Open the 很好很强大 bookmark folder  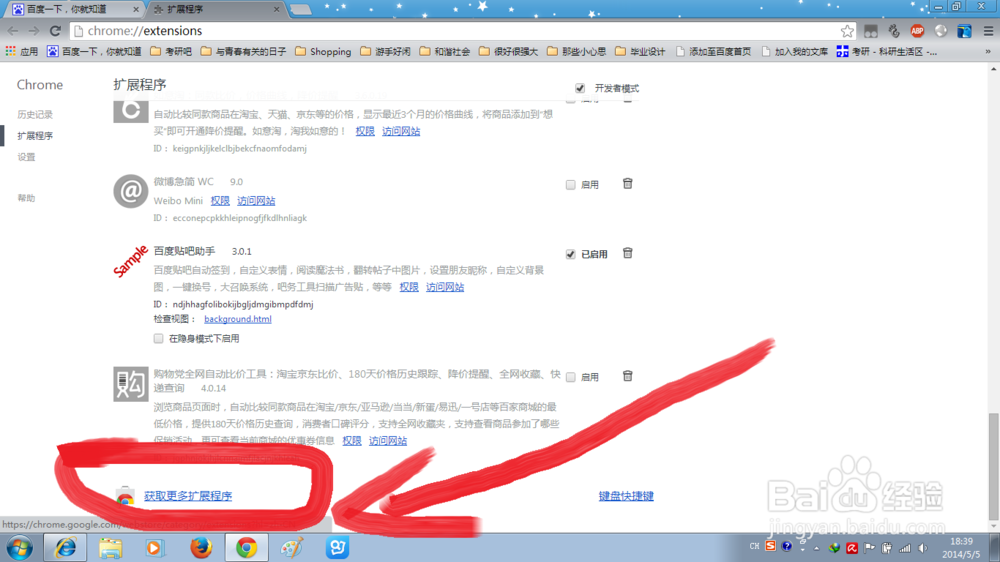pos(508,51)
